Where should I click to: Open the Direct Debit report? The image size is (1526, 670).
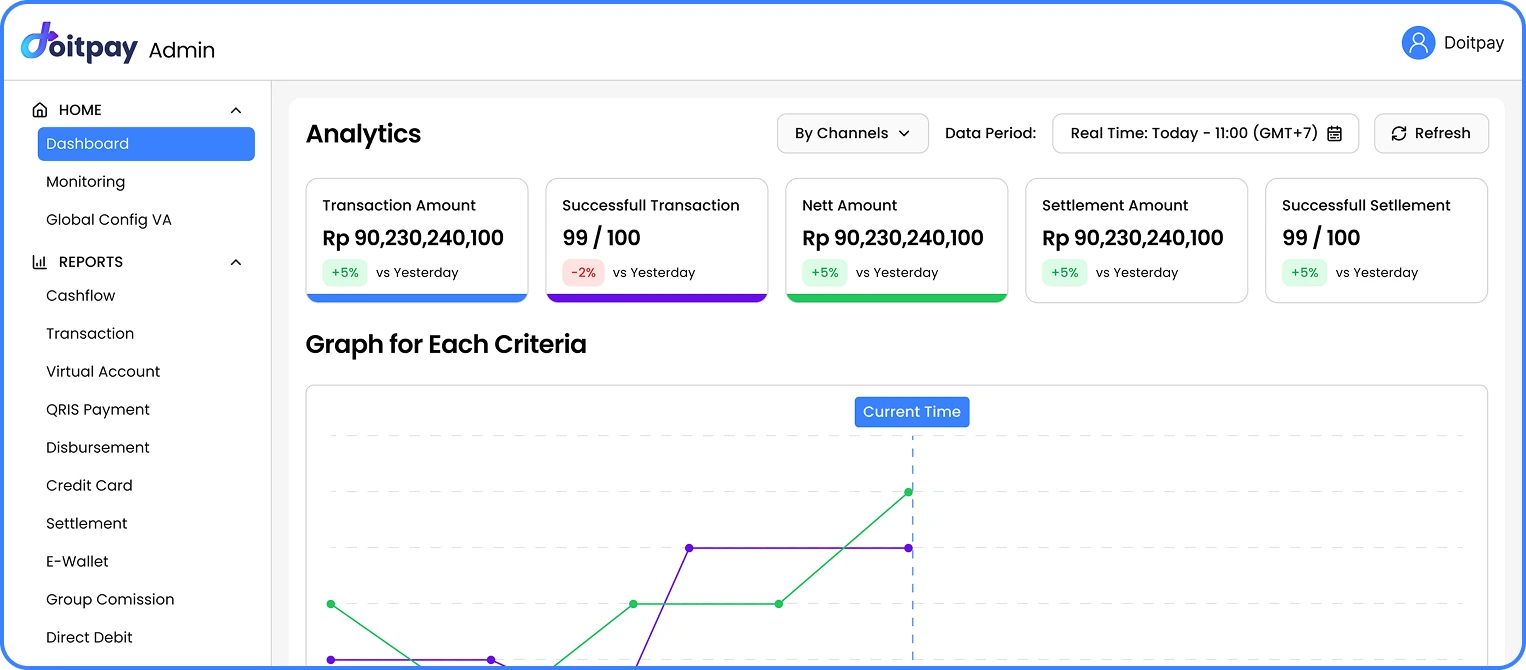pyautogui.click(x=89, y=638)
